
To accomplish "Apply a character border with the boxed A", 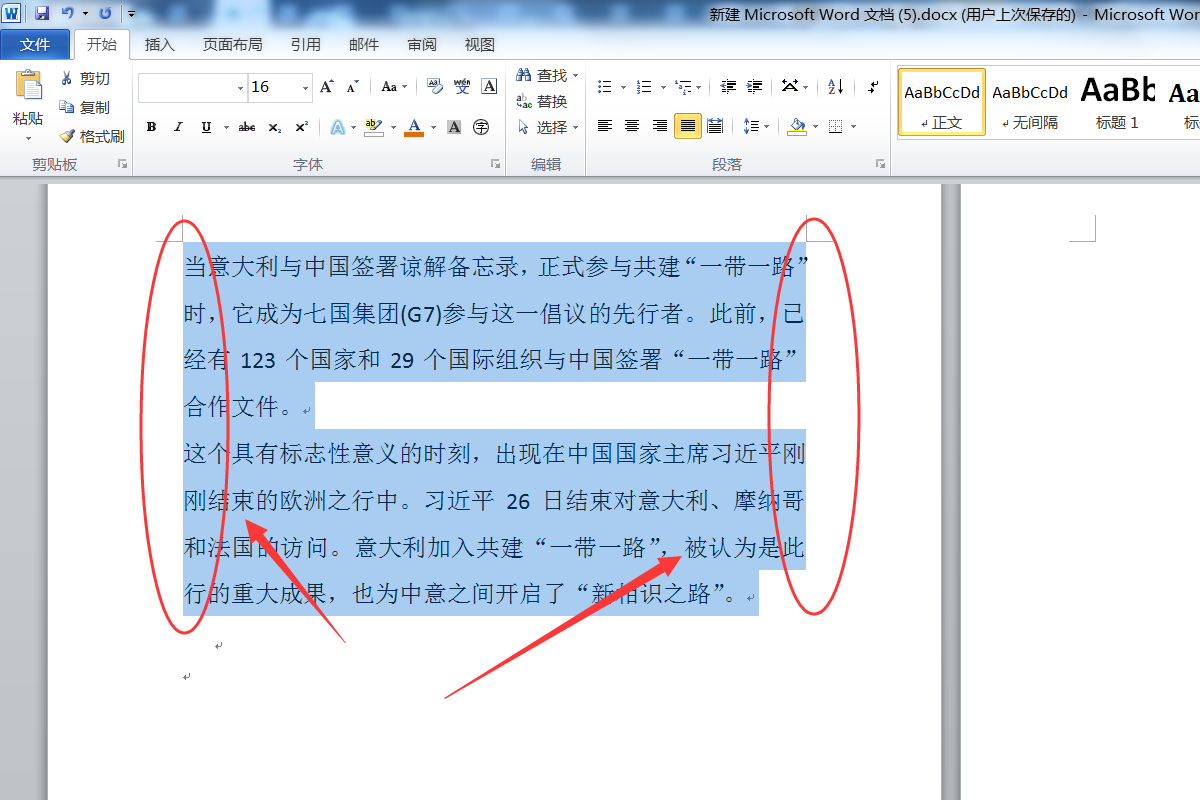I will pyautogui.click(x=489, y=87).
